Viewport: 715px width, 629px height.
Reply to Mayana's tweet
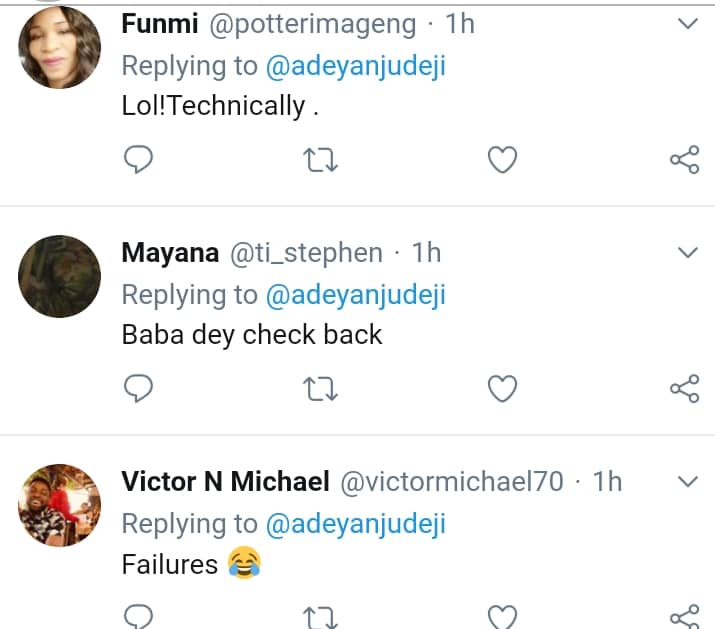[x=137, y=387]
